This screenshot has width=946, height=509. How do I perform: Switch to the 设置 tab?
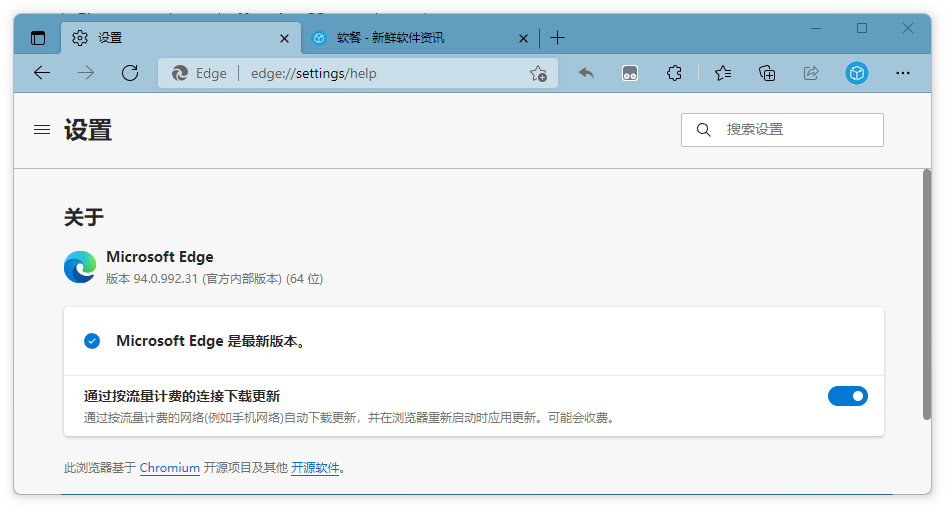pyautogui.click(x=181, y=38)
